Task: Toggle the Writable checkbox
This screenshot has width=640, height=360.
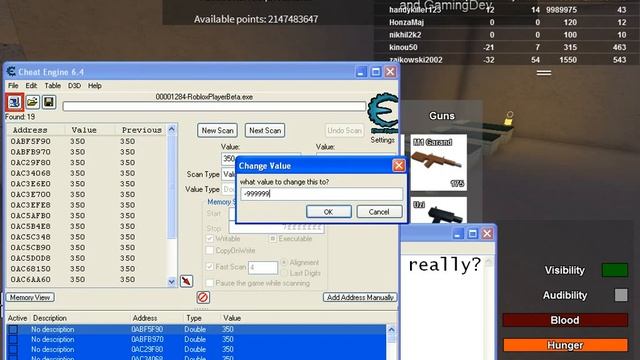Action: coord(210,238)
